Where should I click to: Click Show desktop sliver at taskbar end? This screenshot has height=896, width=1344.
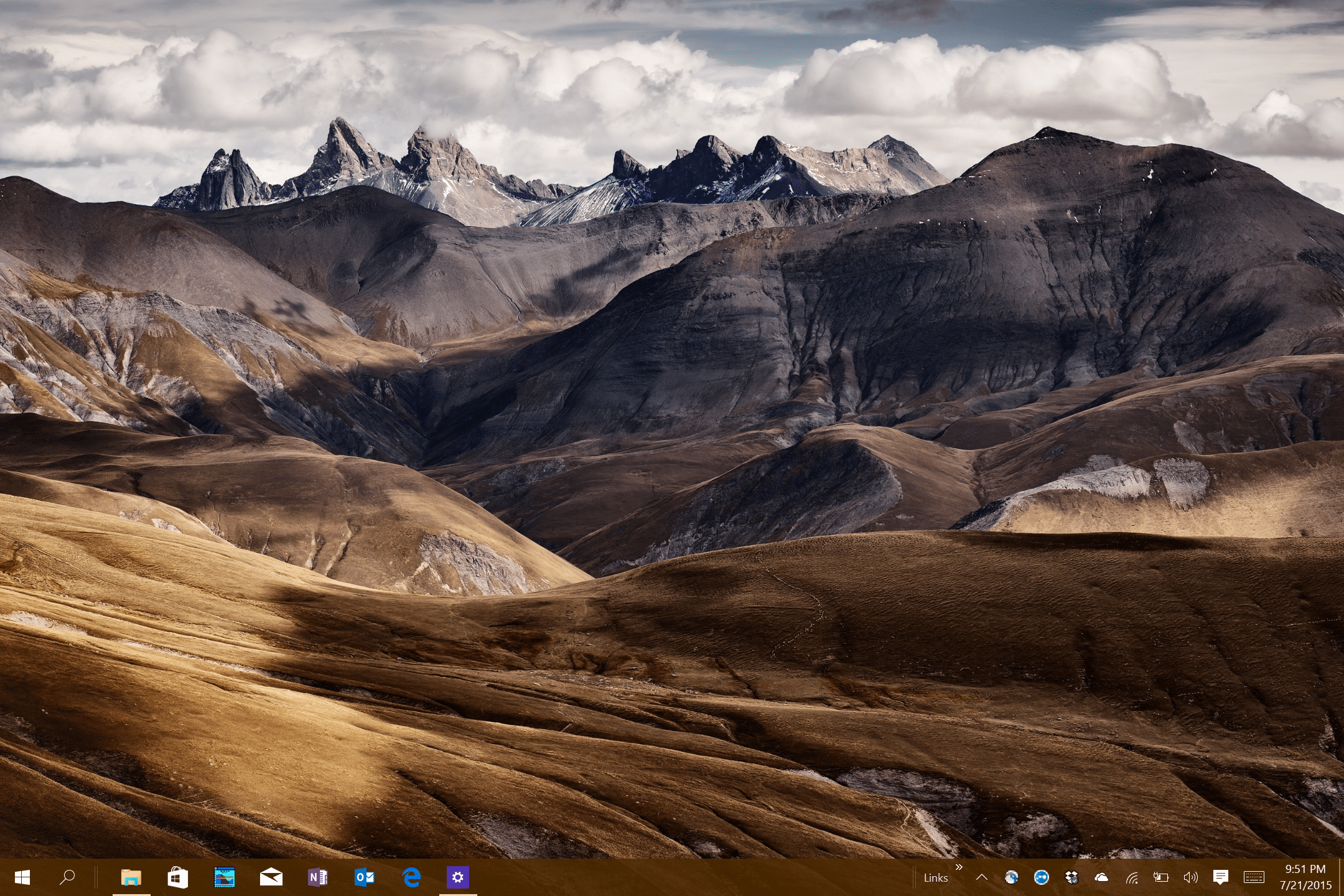(1342, 877)
